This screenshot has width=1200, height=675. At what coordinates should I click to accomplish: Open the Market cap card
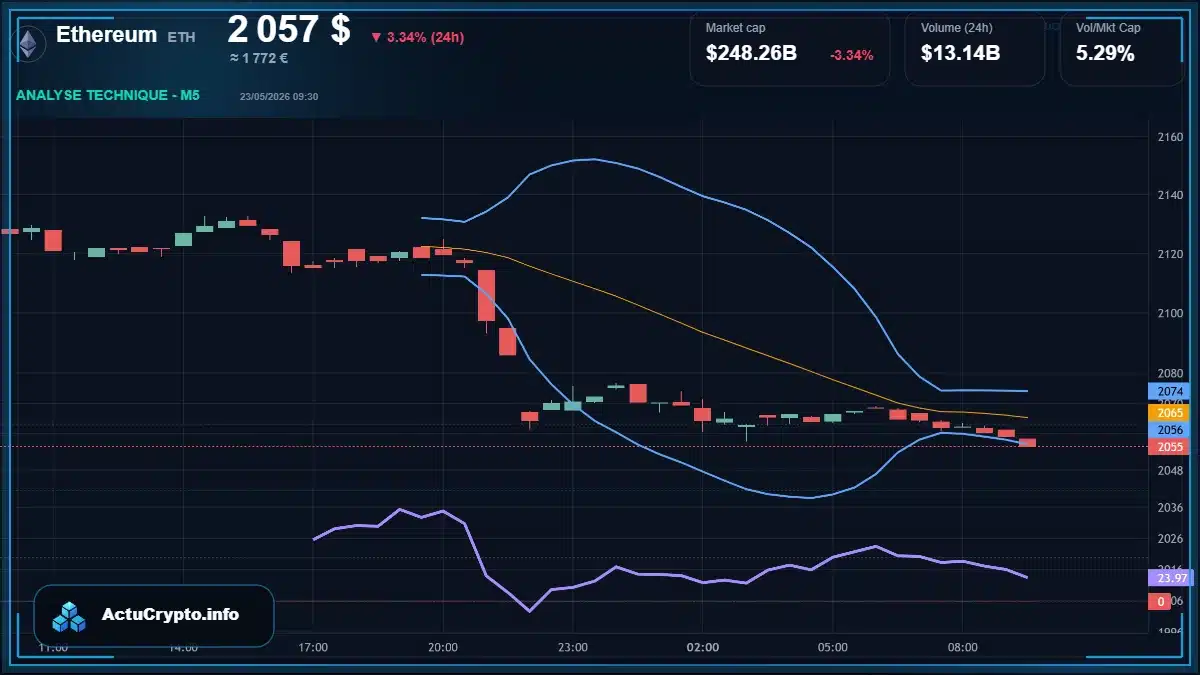(x=789, y=48)
